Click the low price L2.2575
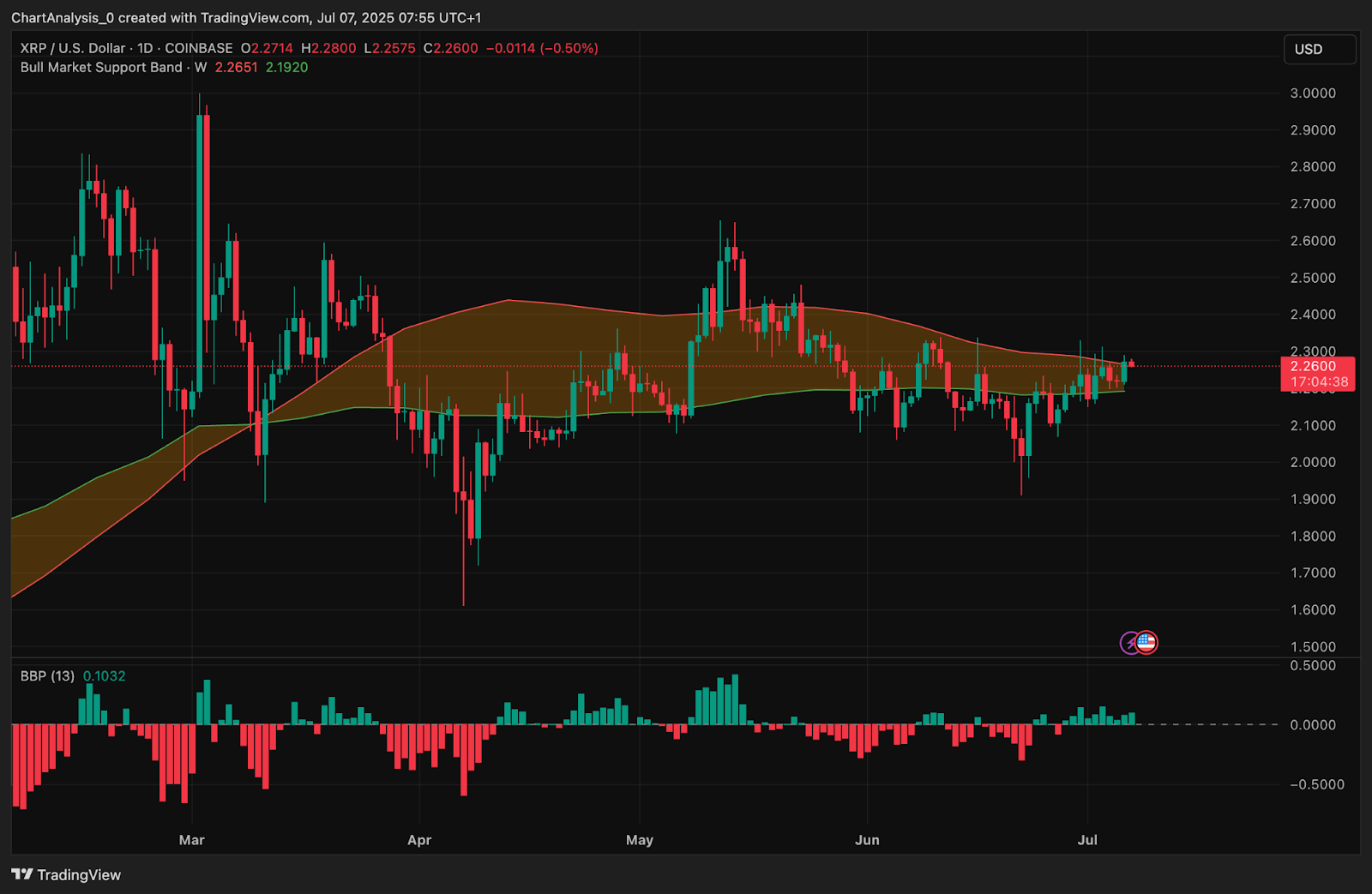 [x=389, y=48]
